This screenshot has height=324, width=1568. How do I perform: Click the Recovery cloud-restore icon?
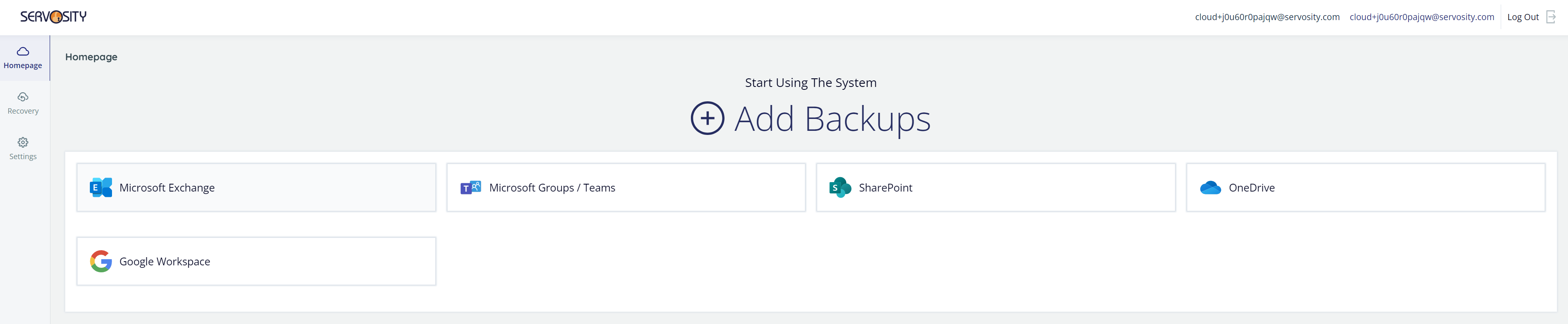point(23,97)
